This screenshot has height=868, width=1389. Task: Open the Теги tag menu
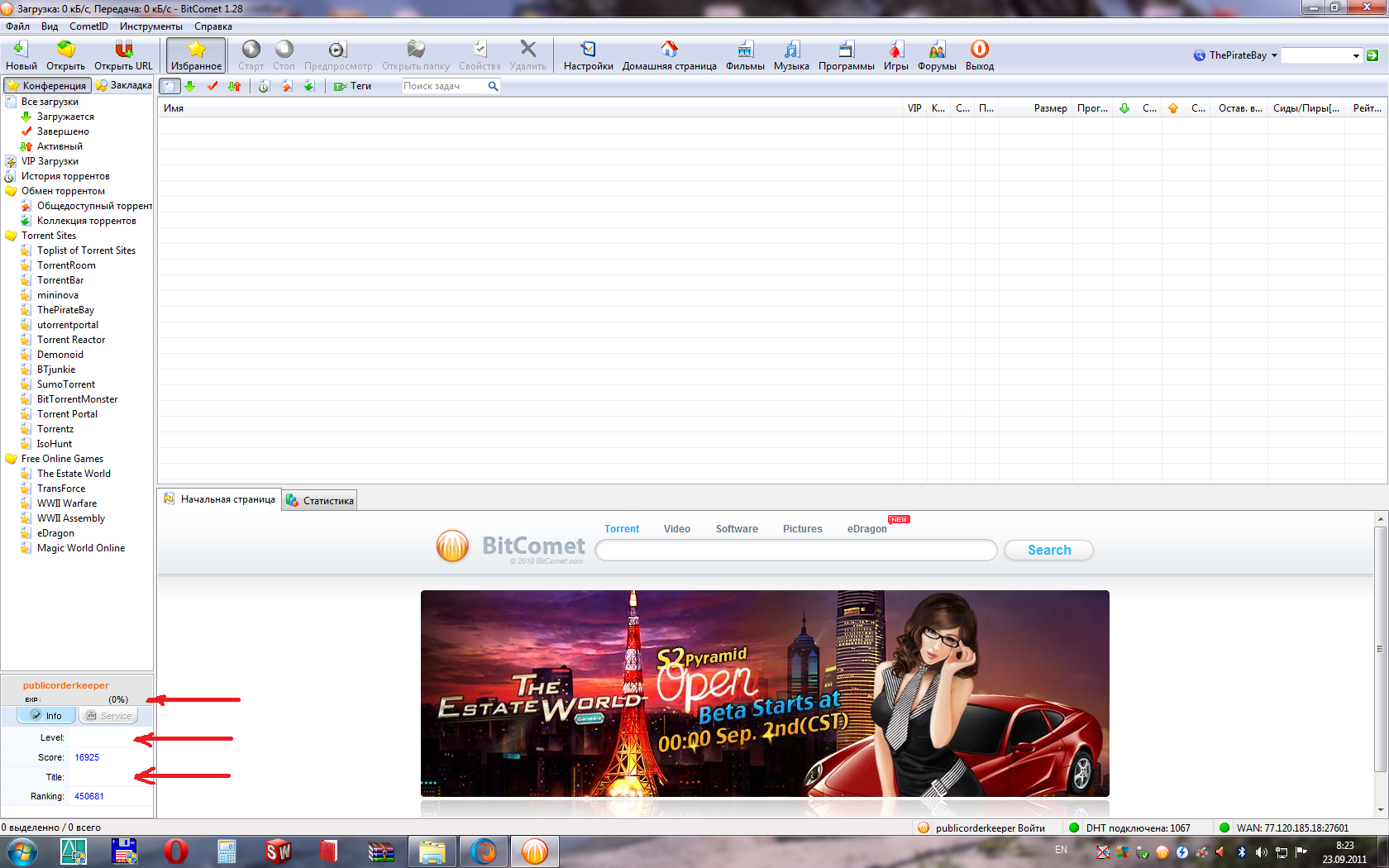(352, 86)
